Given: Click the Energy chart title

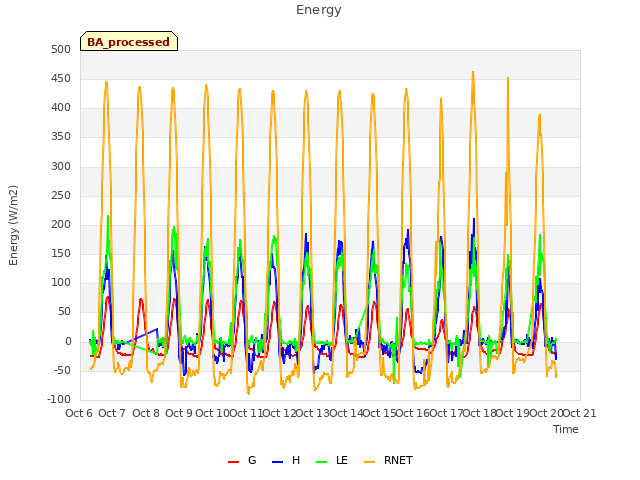Looking at the screenshot, I should pos(319,10).
